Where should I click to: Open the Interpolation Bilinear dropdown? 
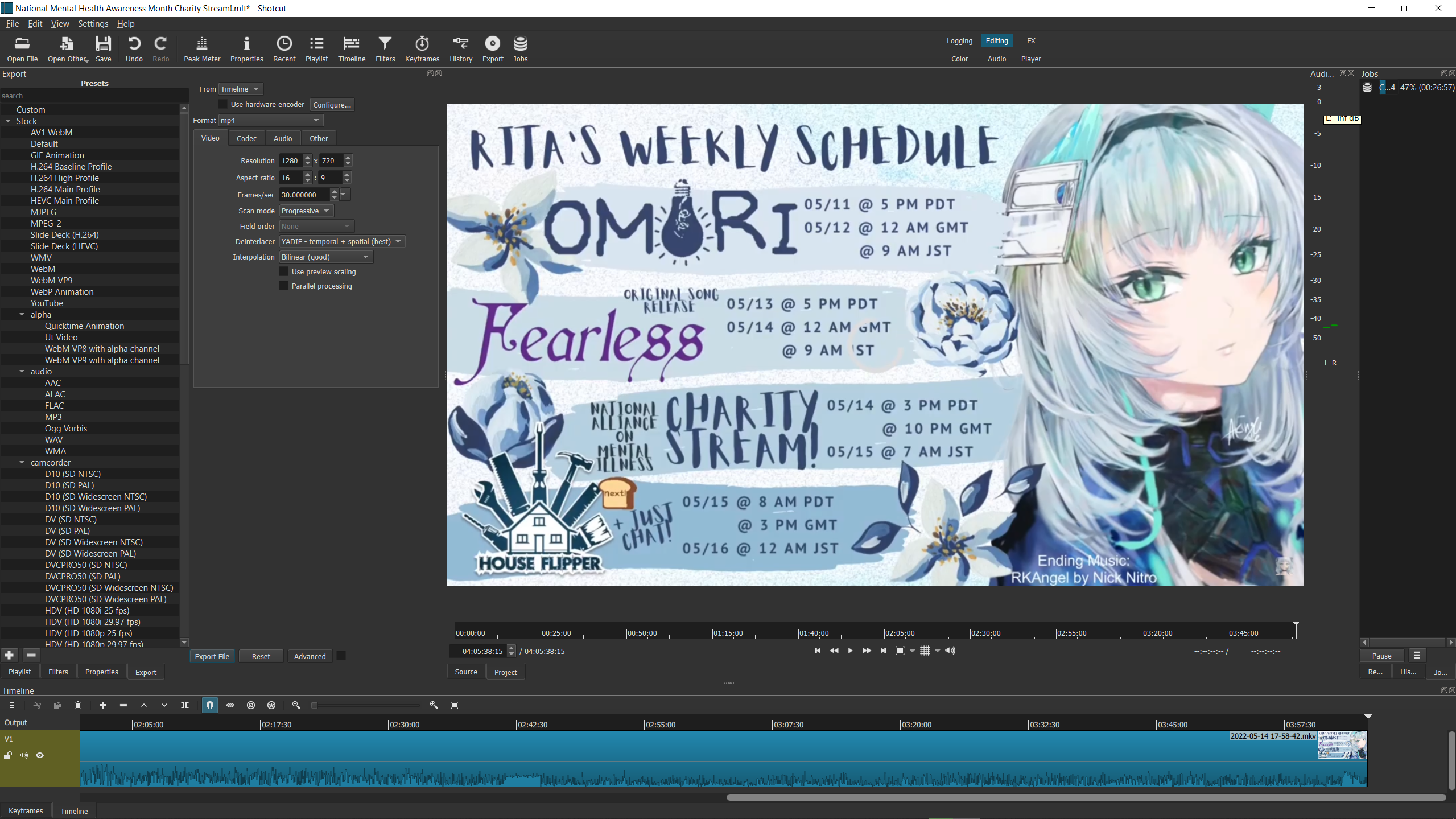coord(326,257)
